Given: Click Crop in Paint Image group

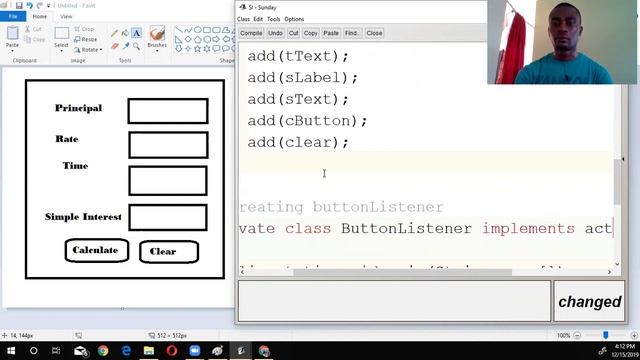Looking at the screenshot, I should click(x=84, y=29).
